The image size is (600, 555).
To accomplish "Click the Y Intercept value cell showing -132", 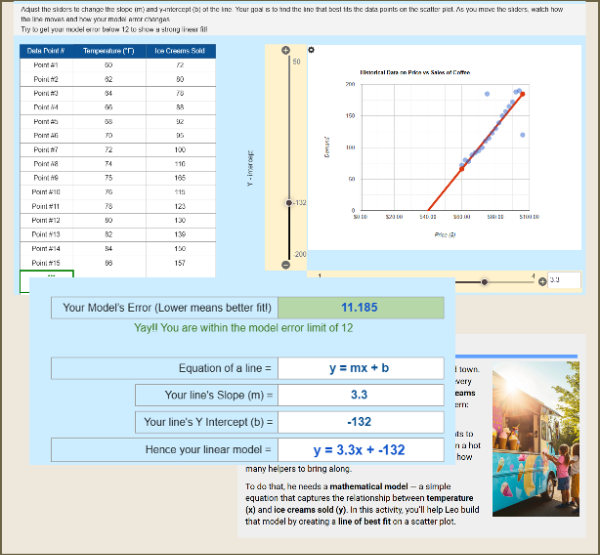I will pyautogui.click(x=361, y=422).
